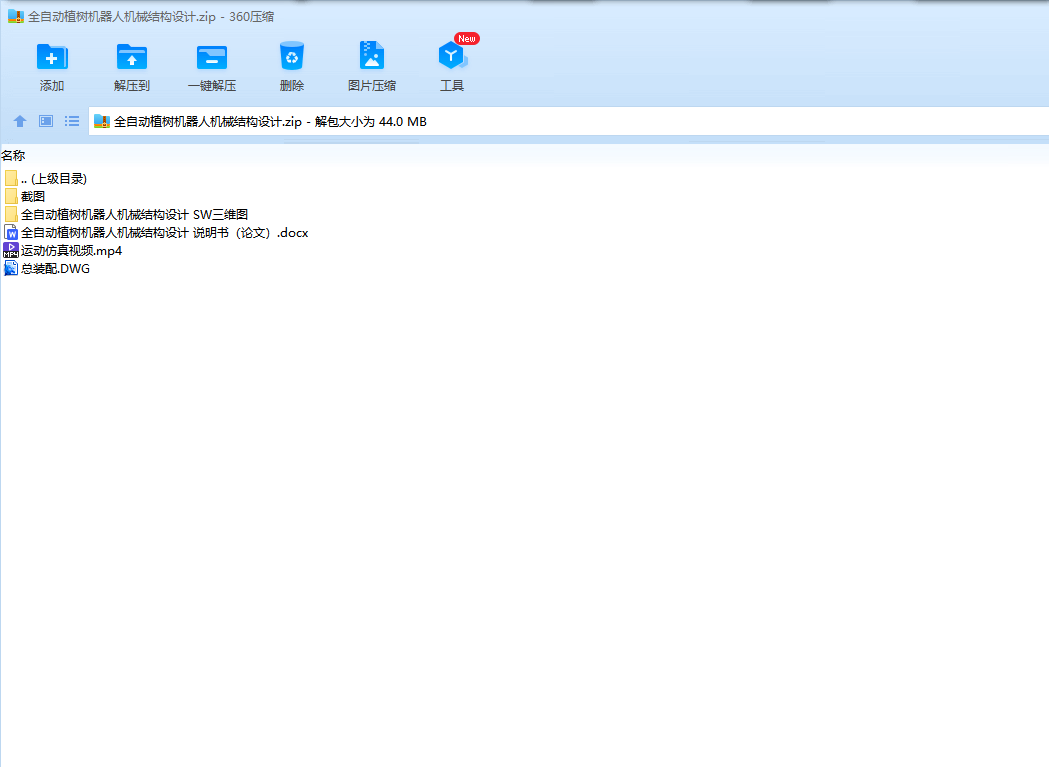Click the zip archive icon in the path bar

(102, 121)
